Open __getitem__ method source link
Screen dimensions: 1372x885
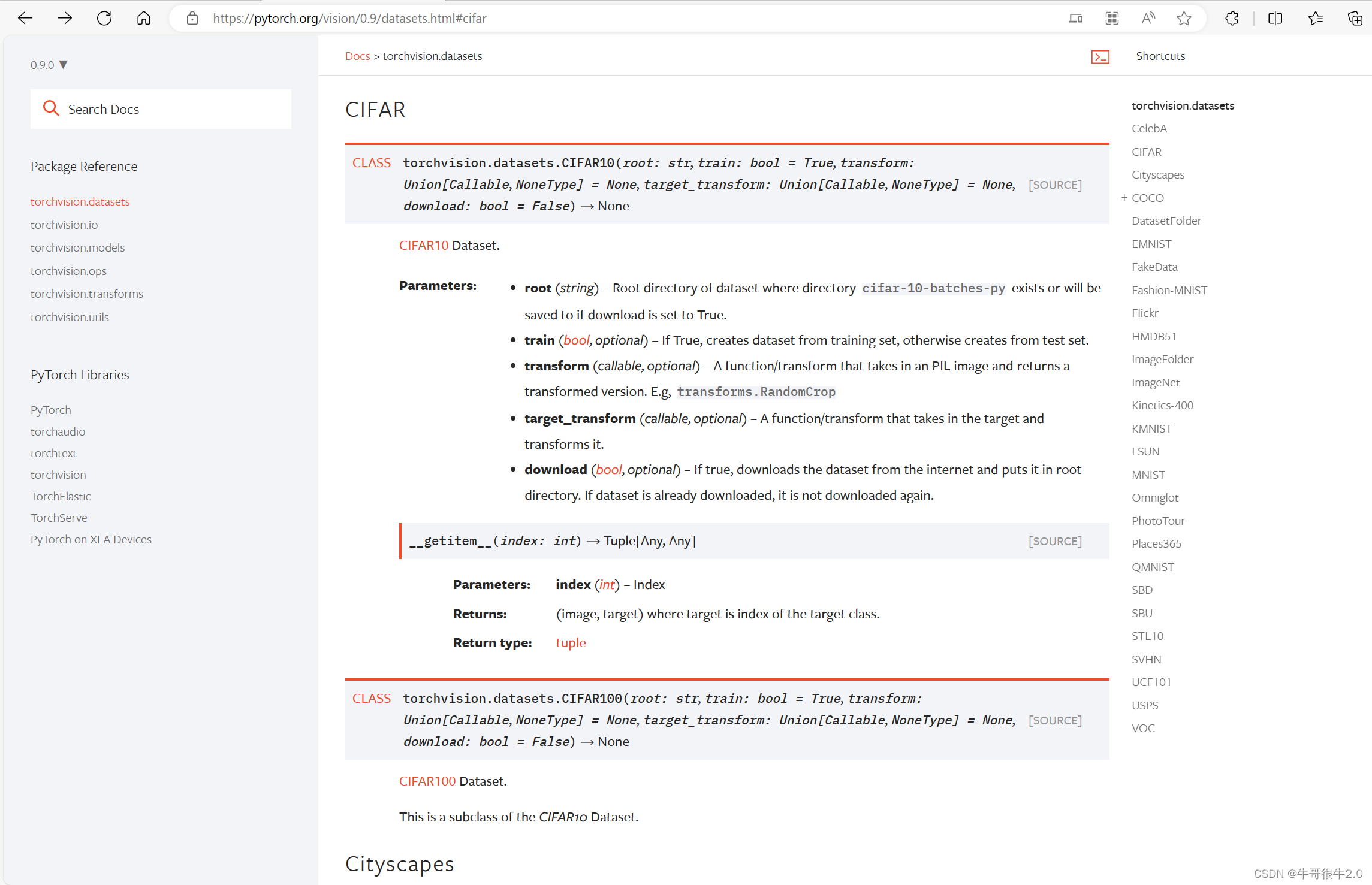(x=1055, y=541)
